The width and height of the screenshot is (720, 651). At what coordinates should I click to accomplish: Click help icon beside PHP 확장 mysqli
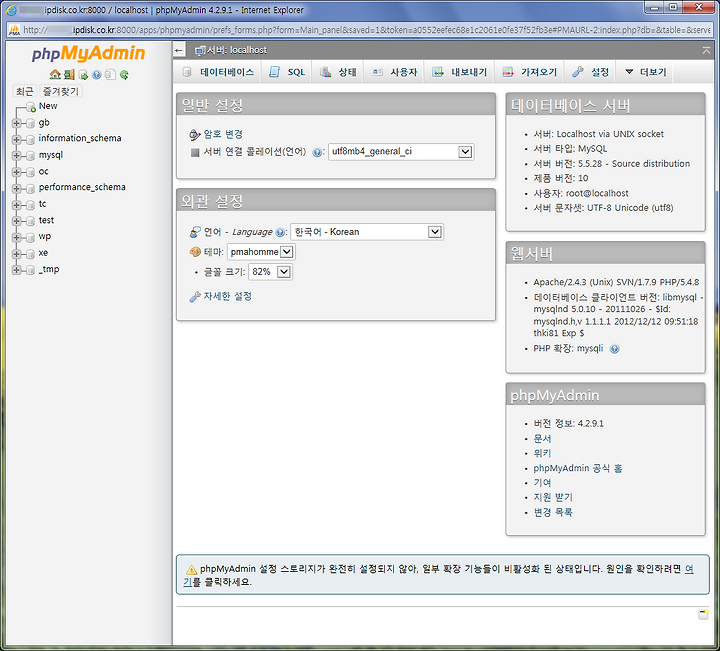pyautogui.click(x=614, y=349)
